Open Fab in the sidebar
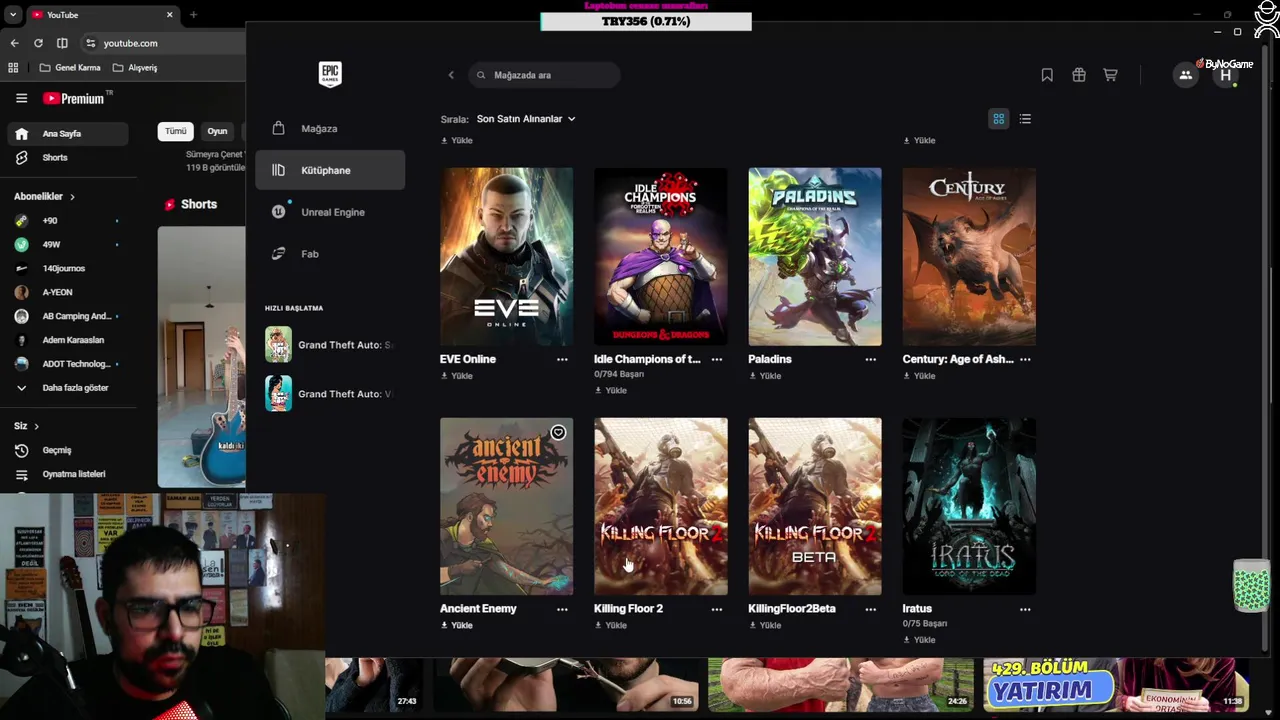The height and width of the screenshot is (720, 1280). point(330,254)
